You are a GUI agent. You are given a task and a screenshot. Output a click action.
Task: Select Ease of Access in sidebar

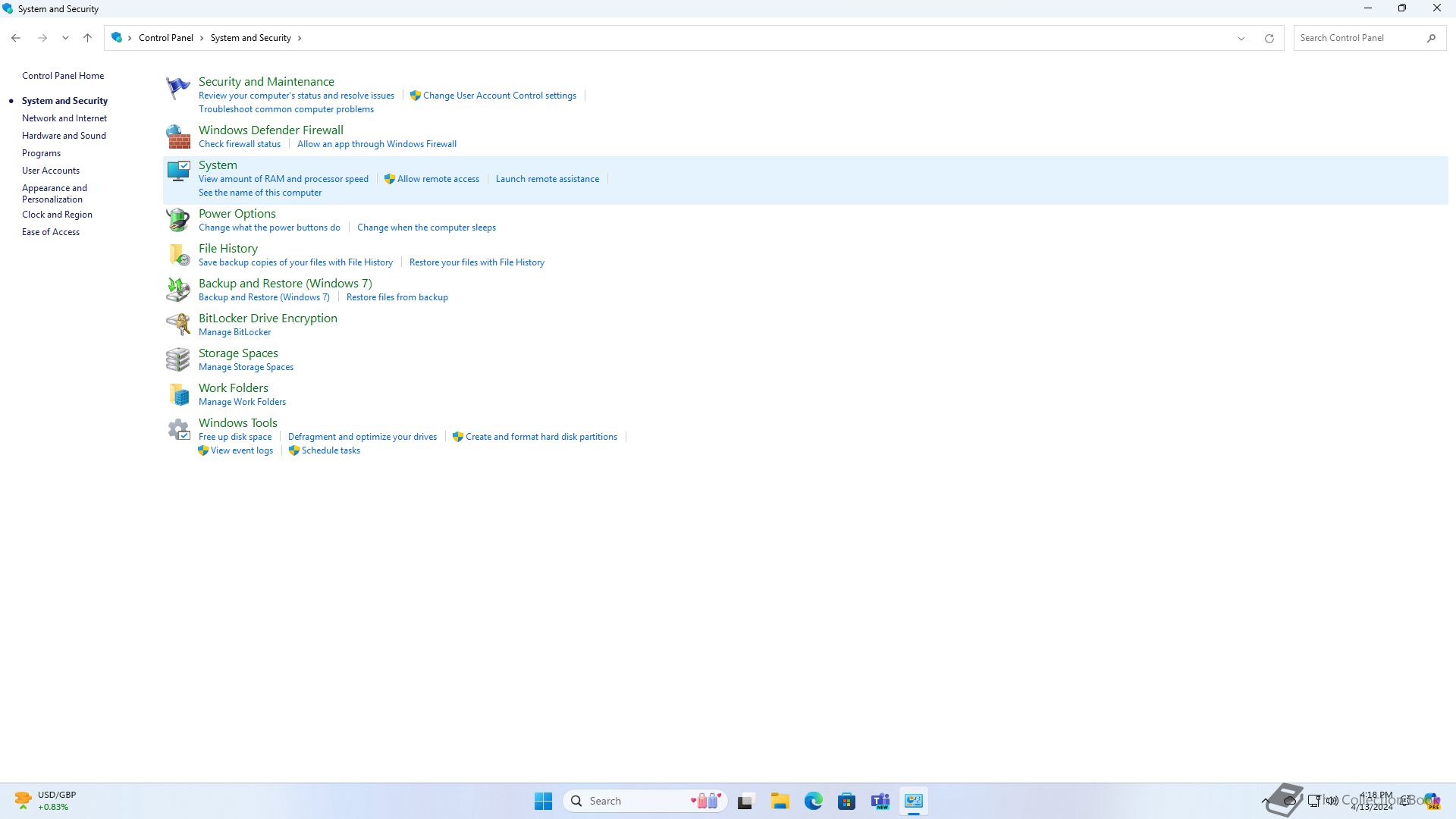point(51,232)
